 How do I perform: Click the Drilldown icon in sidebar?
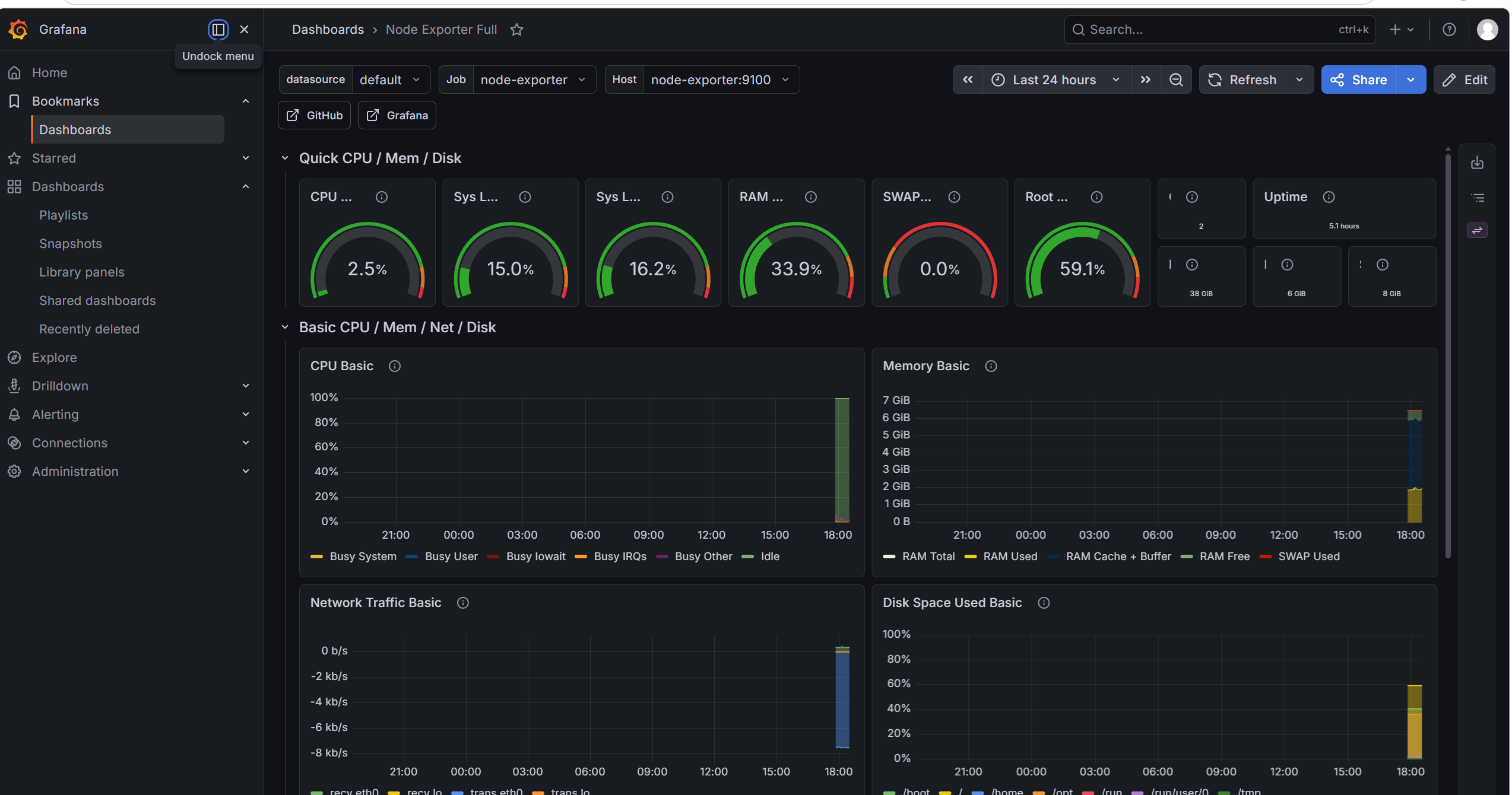14,386
